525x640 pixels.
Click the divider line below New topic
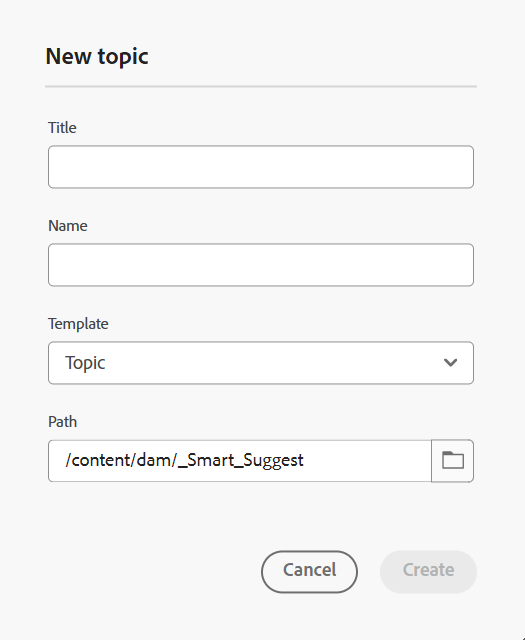[x=261, y=87]
